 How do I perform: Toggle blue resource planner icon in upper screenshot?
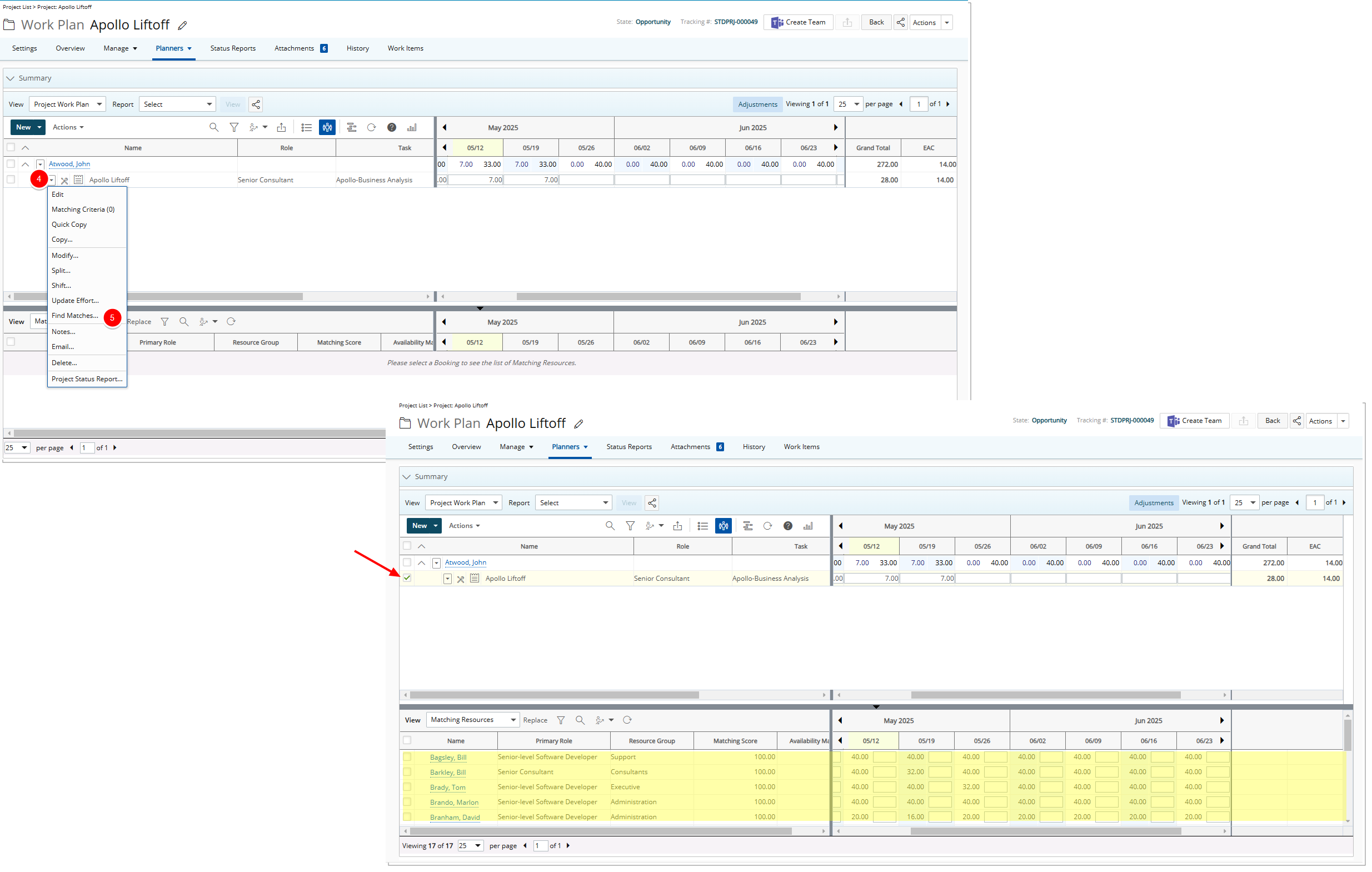(328, 128)
